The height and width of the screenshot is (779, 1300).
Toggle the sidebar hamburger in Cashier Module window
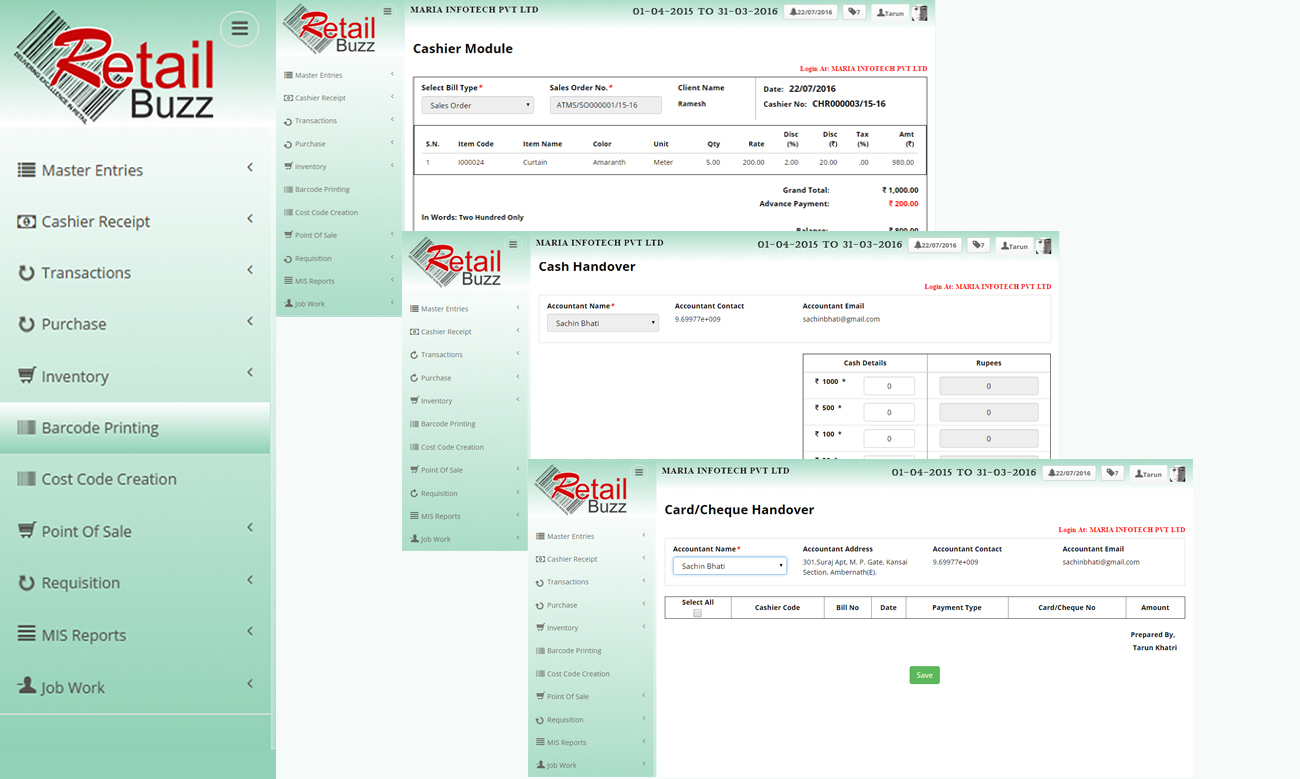tap(388, 12)
